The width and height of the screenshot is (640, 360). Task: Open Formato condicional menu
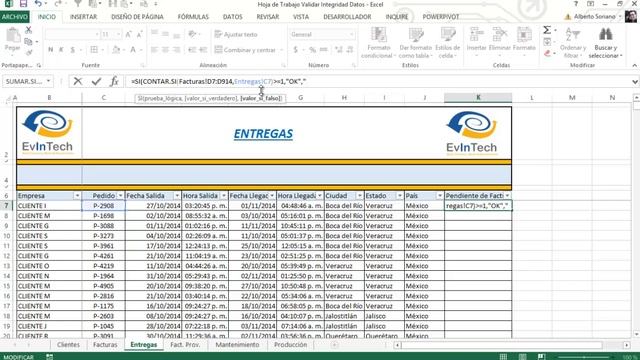pyautogui.click(x=378, y=43)
